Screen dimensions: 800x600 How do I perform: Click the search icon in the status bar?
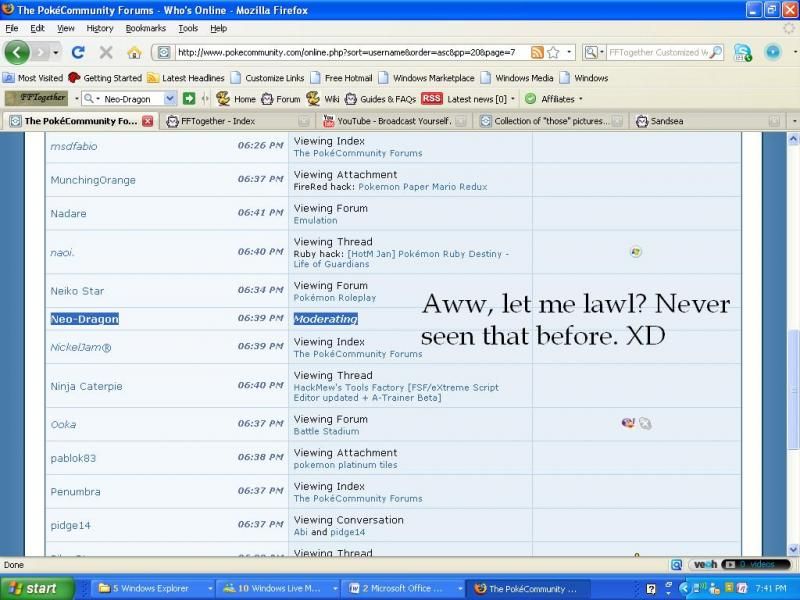click(x=677, y=564)
